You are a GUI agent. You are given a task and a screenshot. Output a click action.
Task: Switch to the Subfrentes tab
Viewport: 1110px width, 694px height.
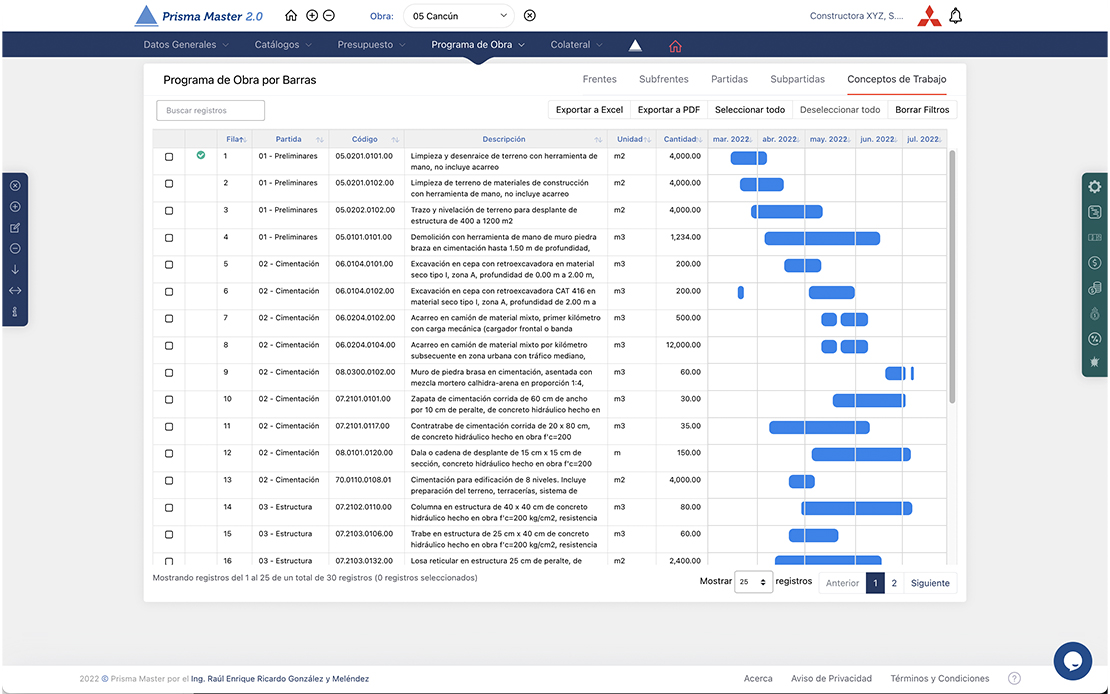pos(663,79)
